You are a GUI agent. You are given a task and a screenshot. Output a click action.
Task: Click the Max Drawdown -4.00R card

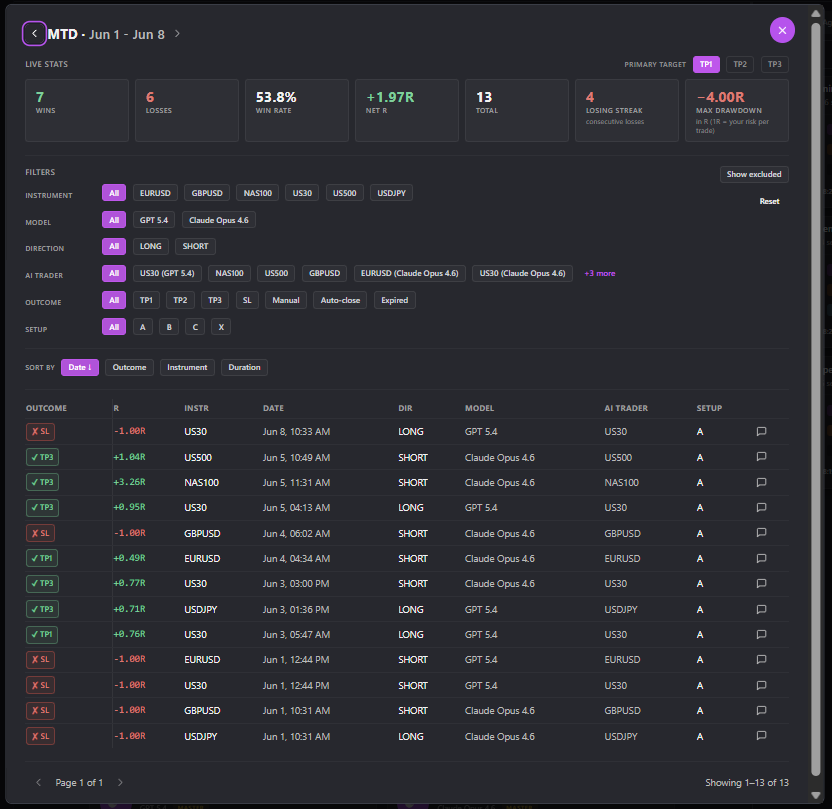pyautogui.click(x=737, y=110)
